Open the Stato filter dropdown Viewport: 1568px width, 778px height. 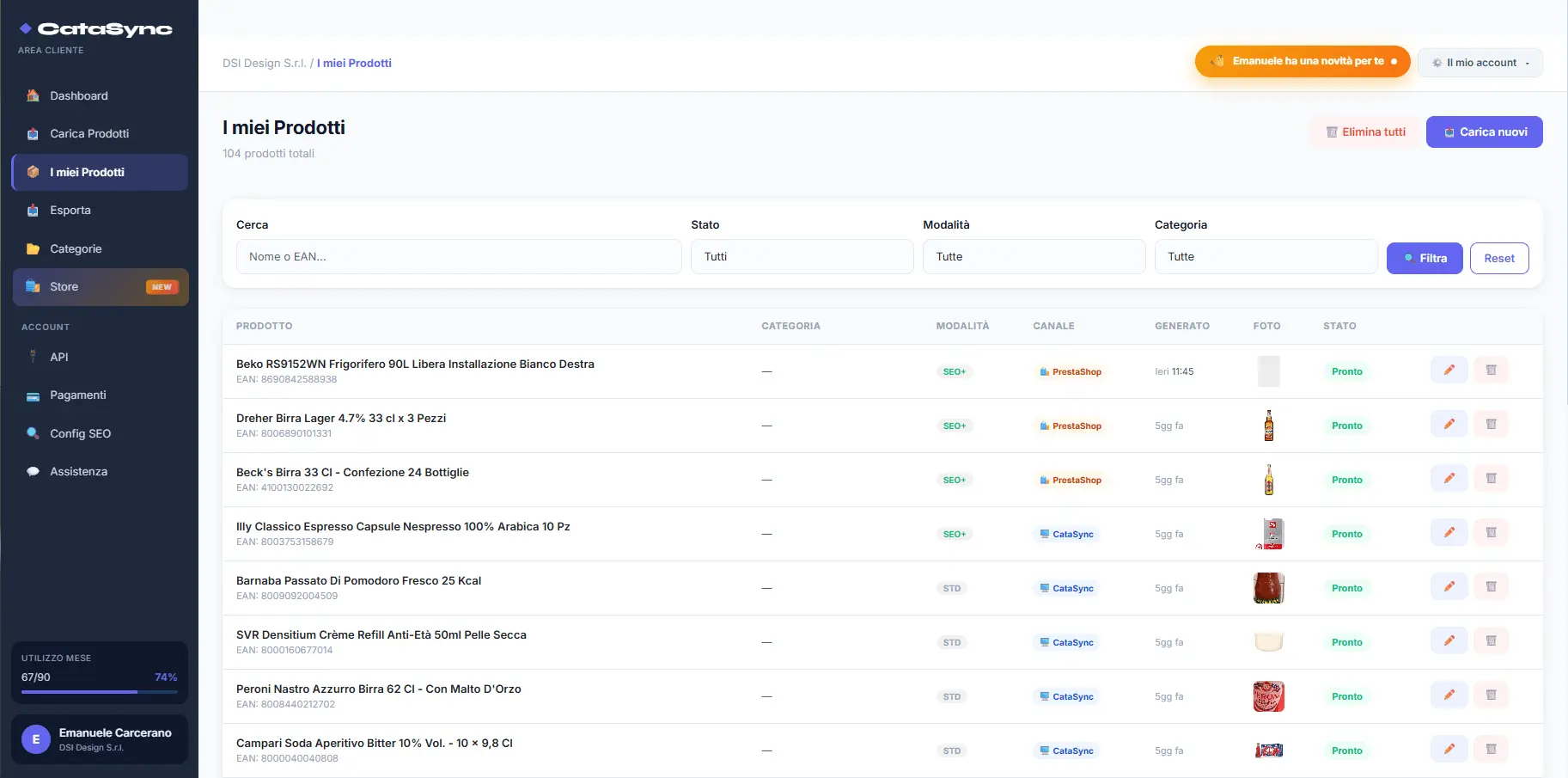(x=802, y=257)
